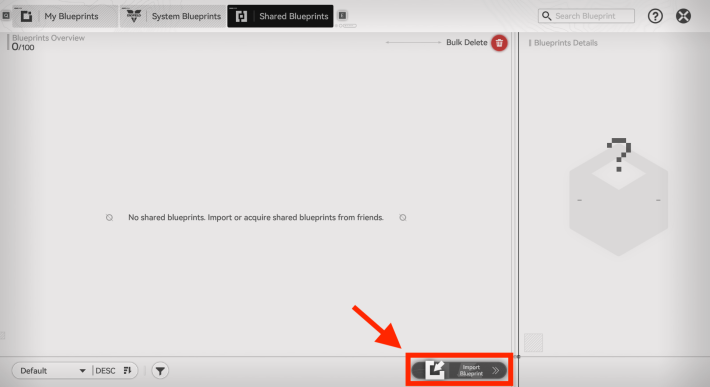Viewport: 710px width, 387px height.
Task: Open the Default sort dropdown
Action: (x=53, y=371)
